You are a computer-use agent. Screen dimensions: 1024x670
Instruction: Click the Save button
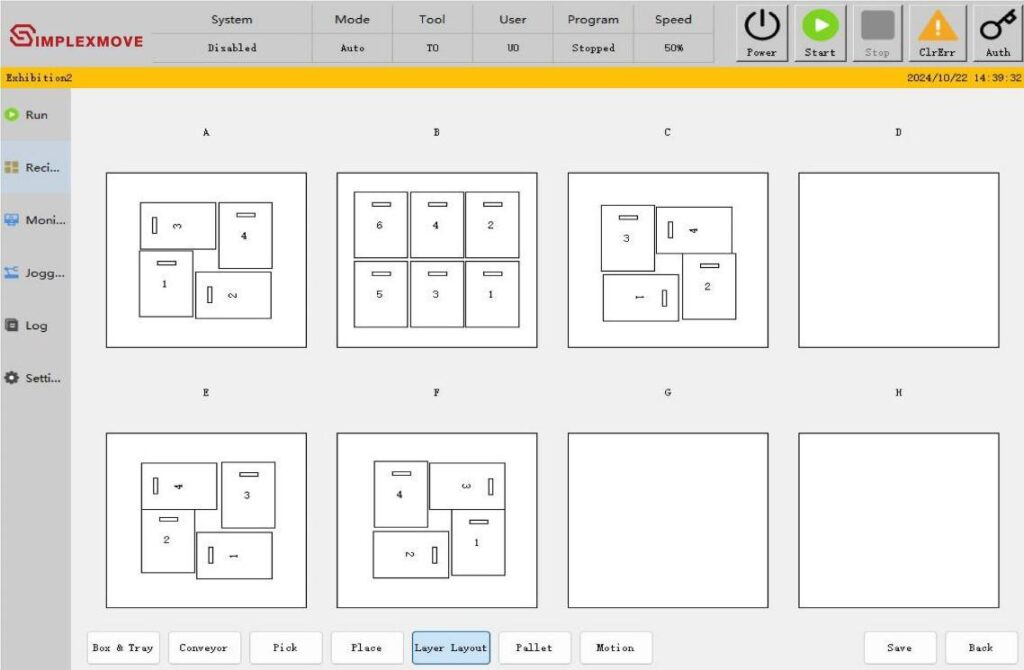click(899, 648)
